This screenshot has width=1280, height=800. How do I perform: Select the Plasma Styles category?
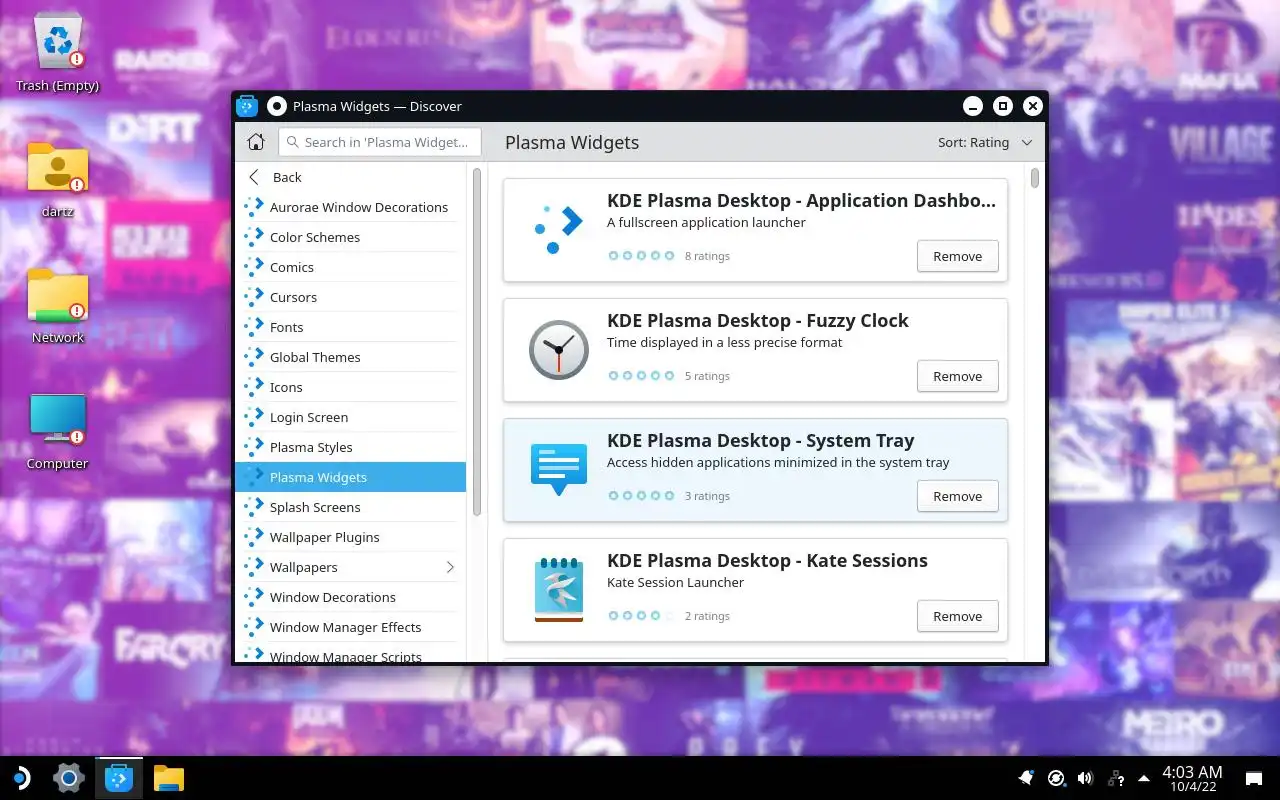(350, 447)
